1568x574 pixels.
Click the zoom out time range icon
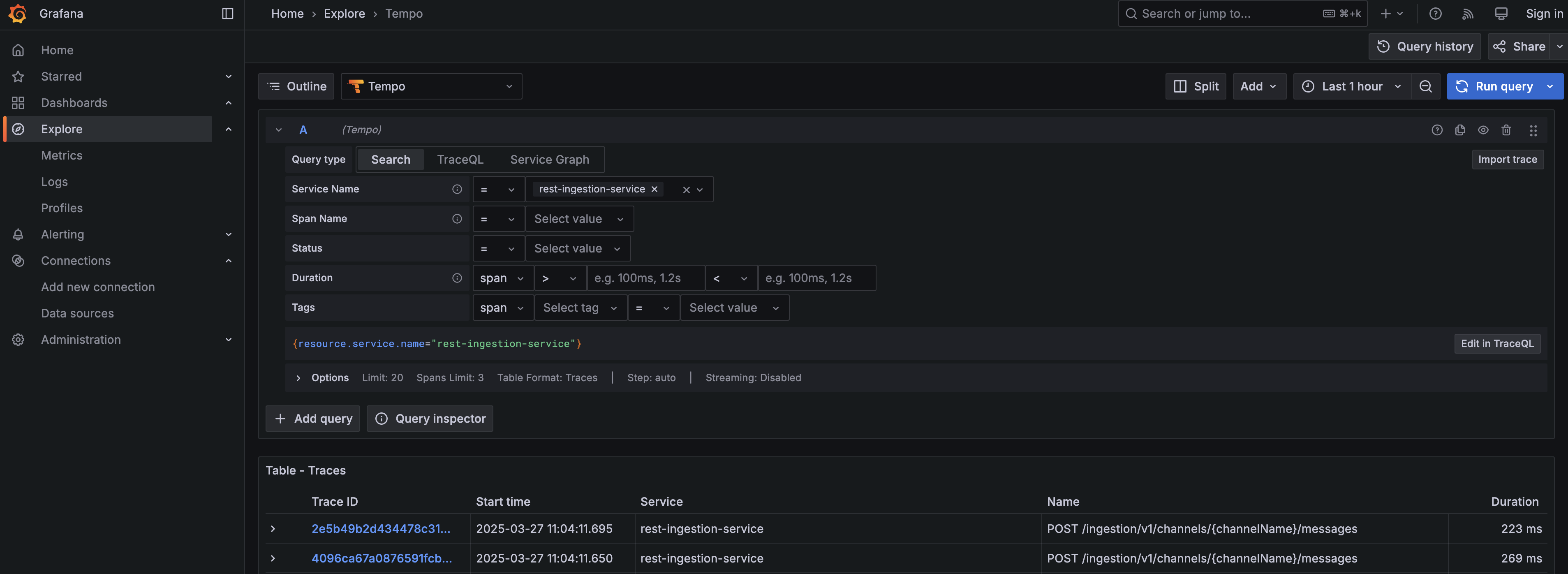coord(1426,86)
